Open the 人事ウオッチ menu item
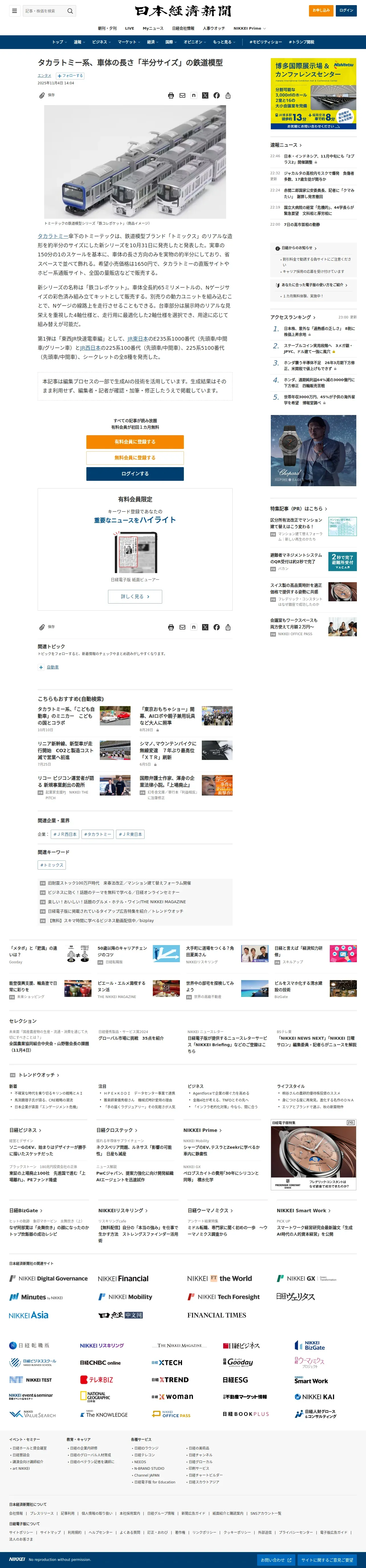 214,28
